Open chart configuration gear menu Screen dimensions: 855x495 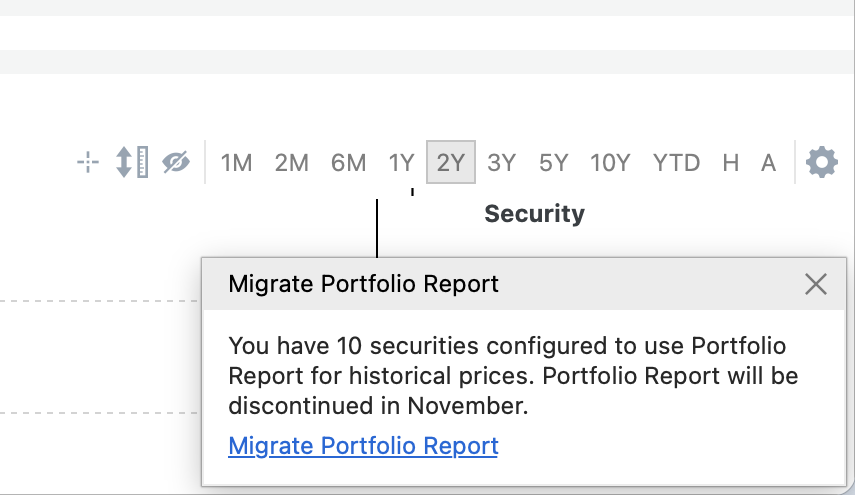(821, 162)
